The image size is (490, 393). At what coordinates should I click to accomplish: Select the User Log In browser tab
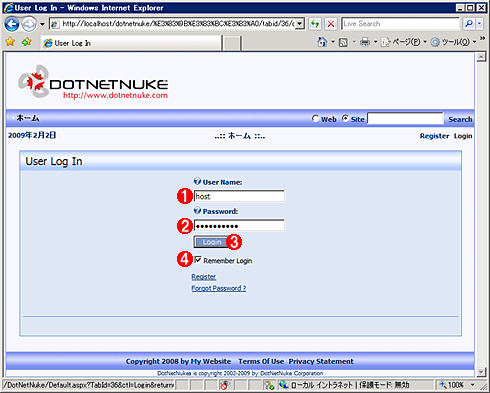click(x=131, y=43)
